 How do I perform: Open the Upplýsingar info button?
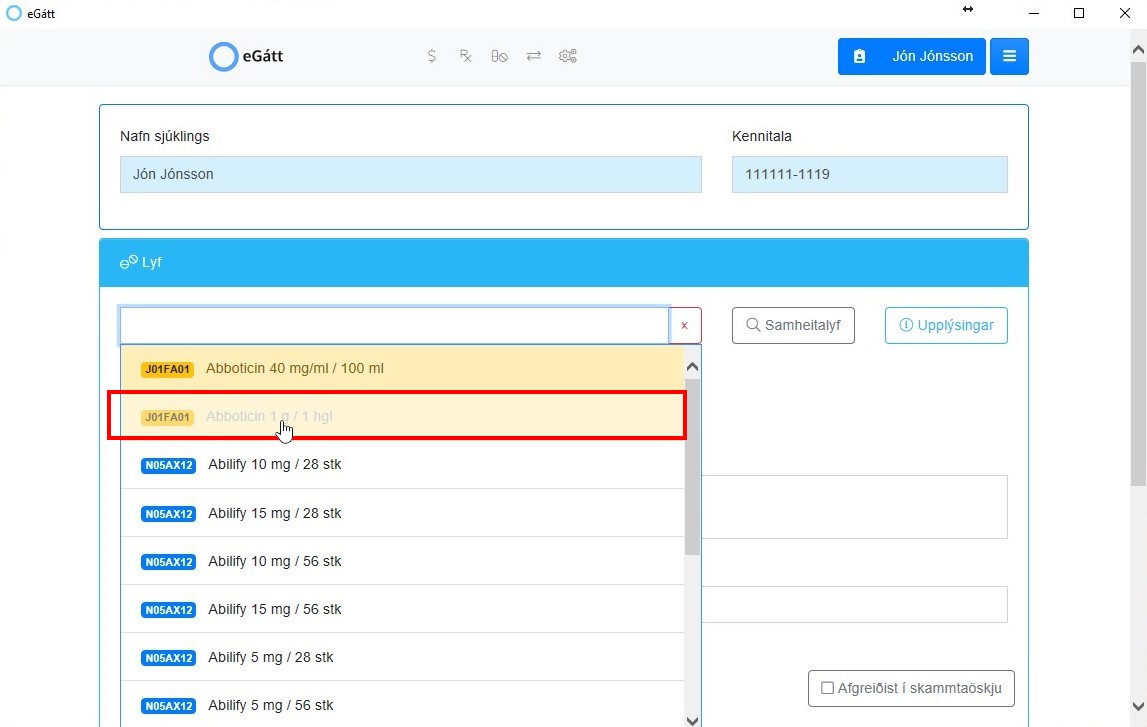pyautogui.click(x=946, y=325)
